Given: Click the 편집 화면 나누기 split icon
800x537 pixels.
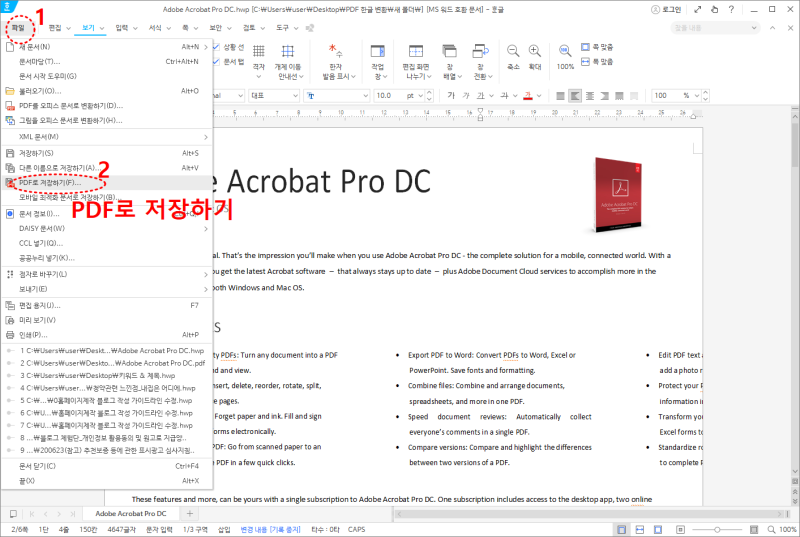Looking at the screenshot, I should [x=416, y=51].
